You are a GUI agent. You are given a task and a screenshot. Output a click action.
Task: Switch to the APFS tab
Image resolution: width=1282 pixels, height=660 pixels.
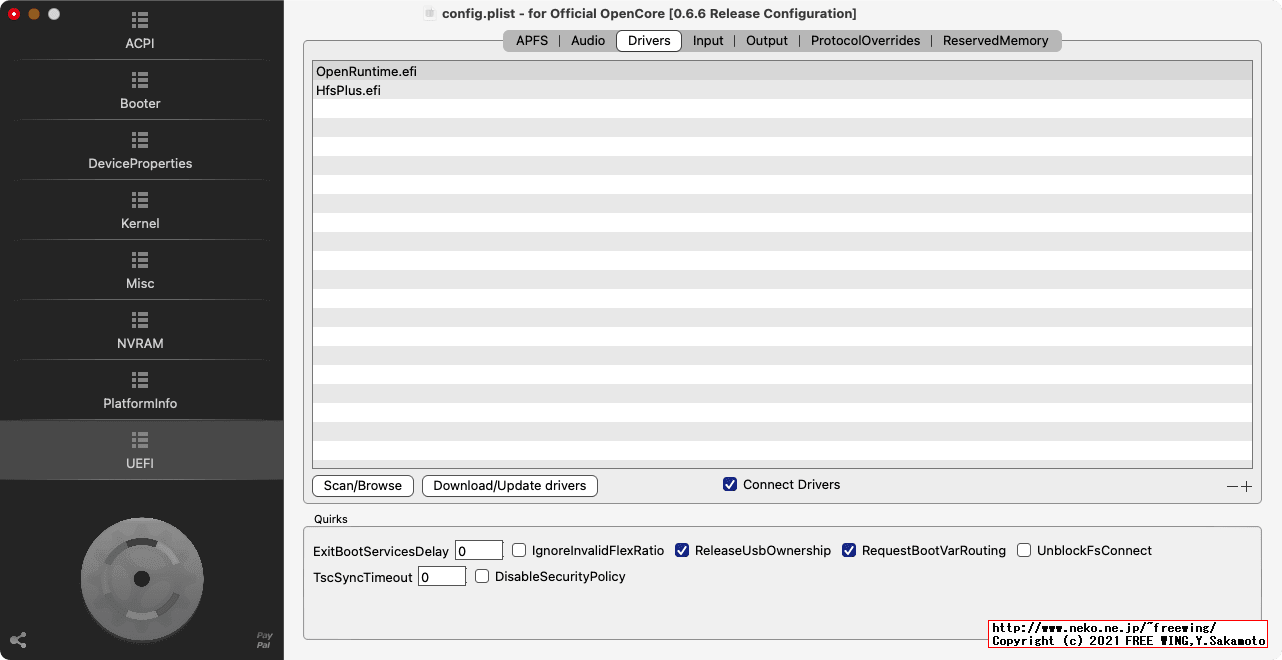point(531,40)
